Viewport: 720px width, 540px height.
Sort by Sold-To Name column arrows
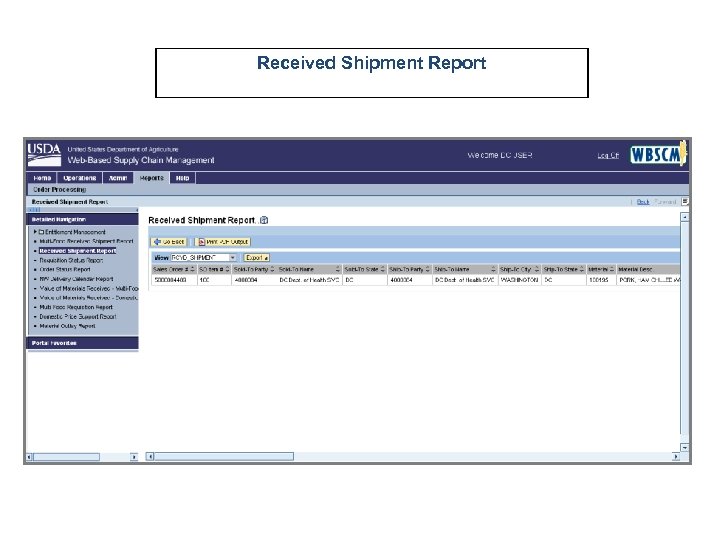[x=338, y=269]
